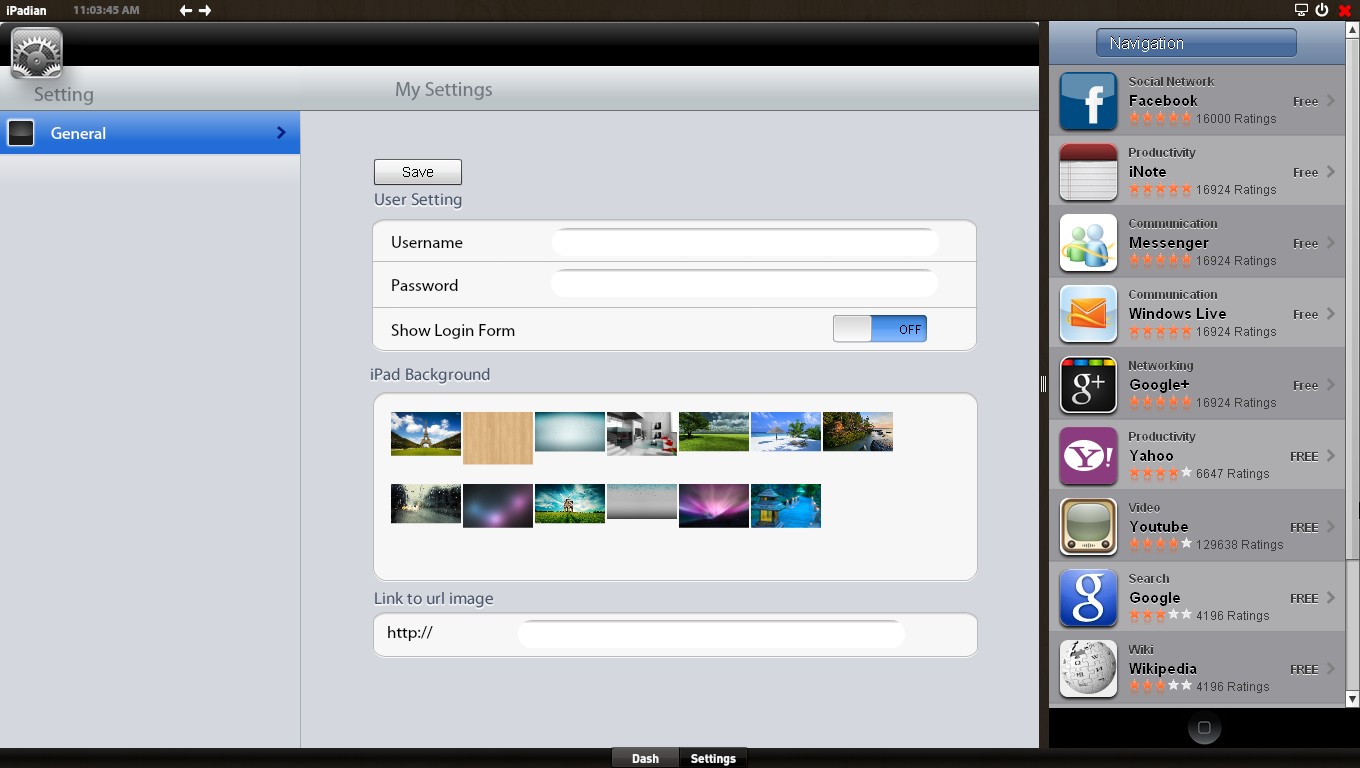This screenshot has width=1360, height=768.
Task: Click the back arrow in top bar
Action: pyautogui.click(x=186, y=10)
